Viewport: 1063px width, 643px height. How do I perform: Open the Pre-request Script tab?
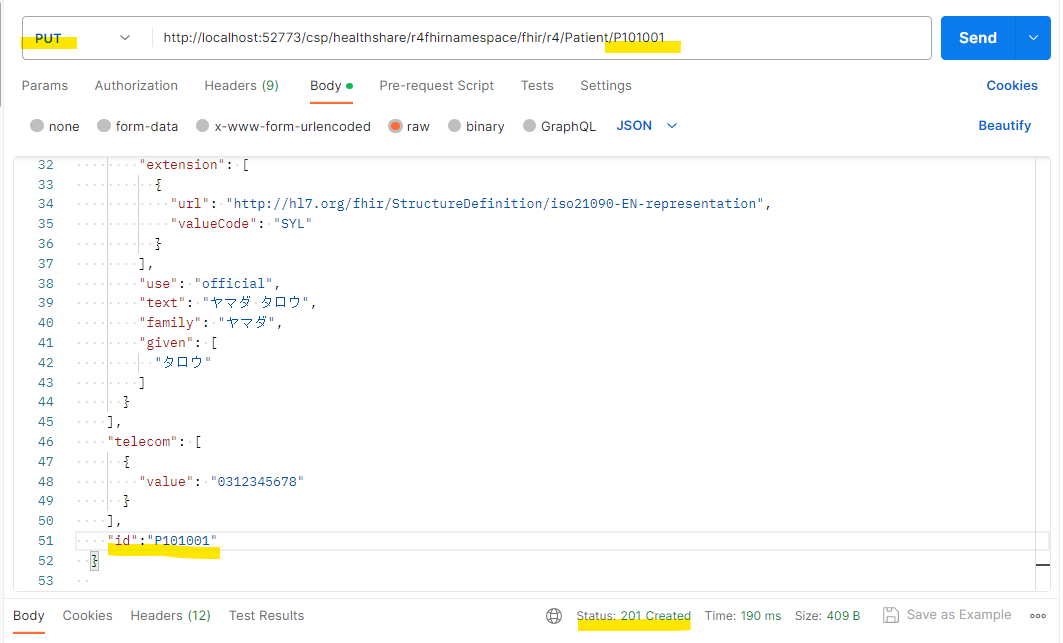click(x=436, y=86)
